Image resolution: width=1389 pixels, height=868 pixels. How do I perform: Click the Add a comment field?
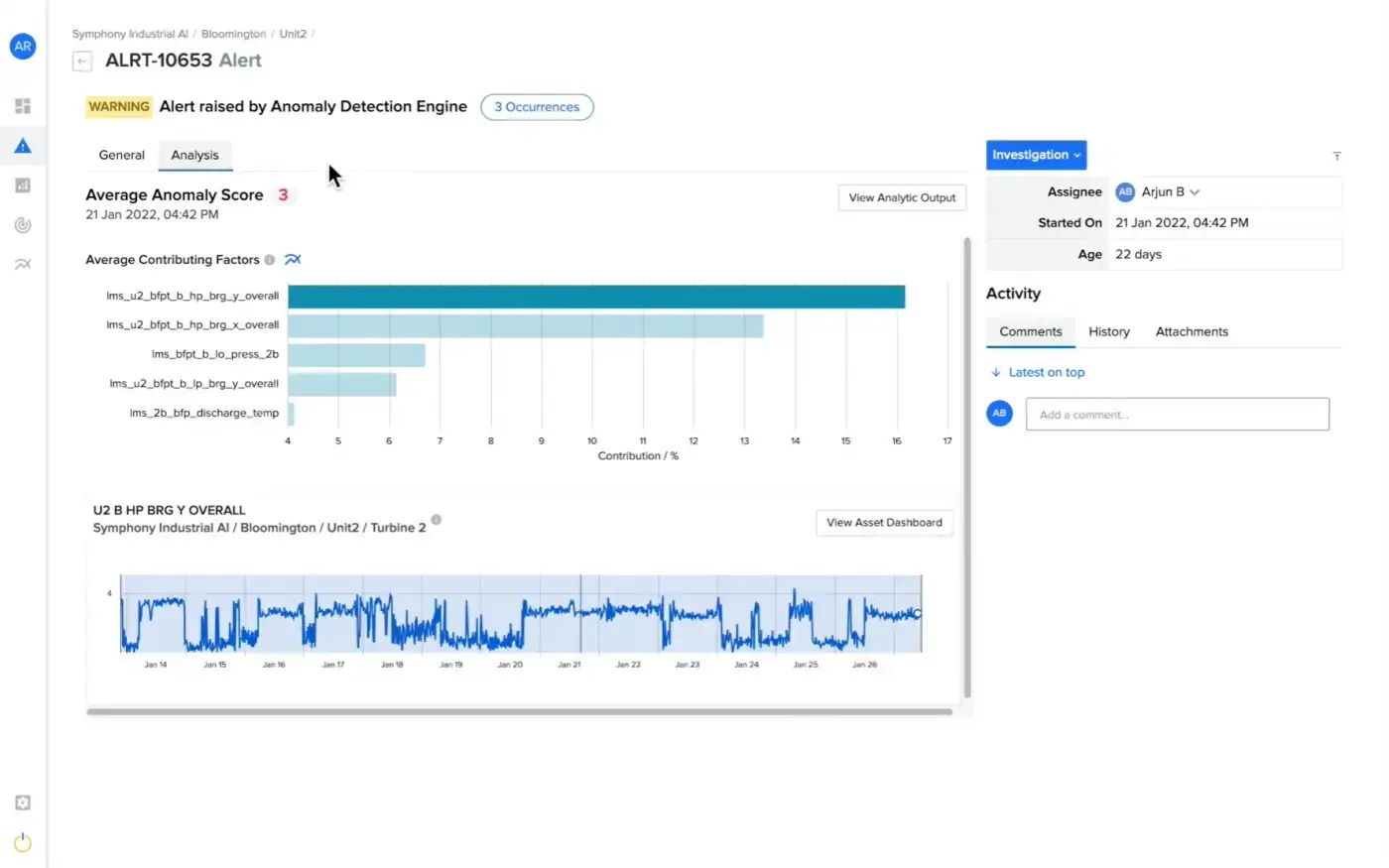(x=1177, y=415)
